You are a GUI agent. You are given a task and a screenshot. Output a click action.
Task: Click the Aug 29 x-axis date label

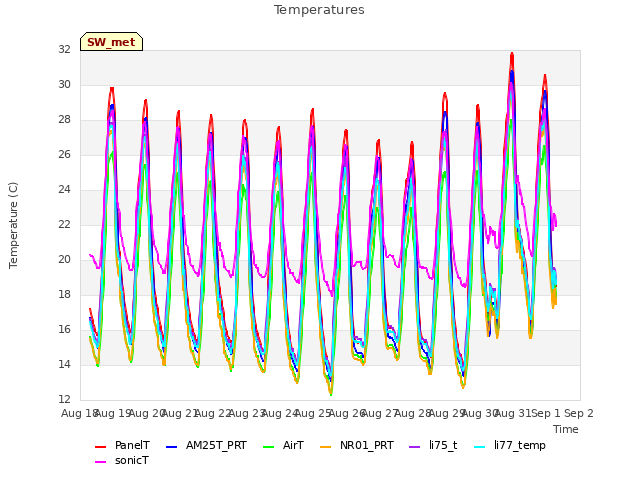tap(447, 413)
